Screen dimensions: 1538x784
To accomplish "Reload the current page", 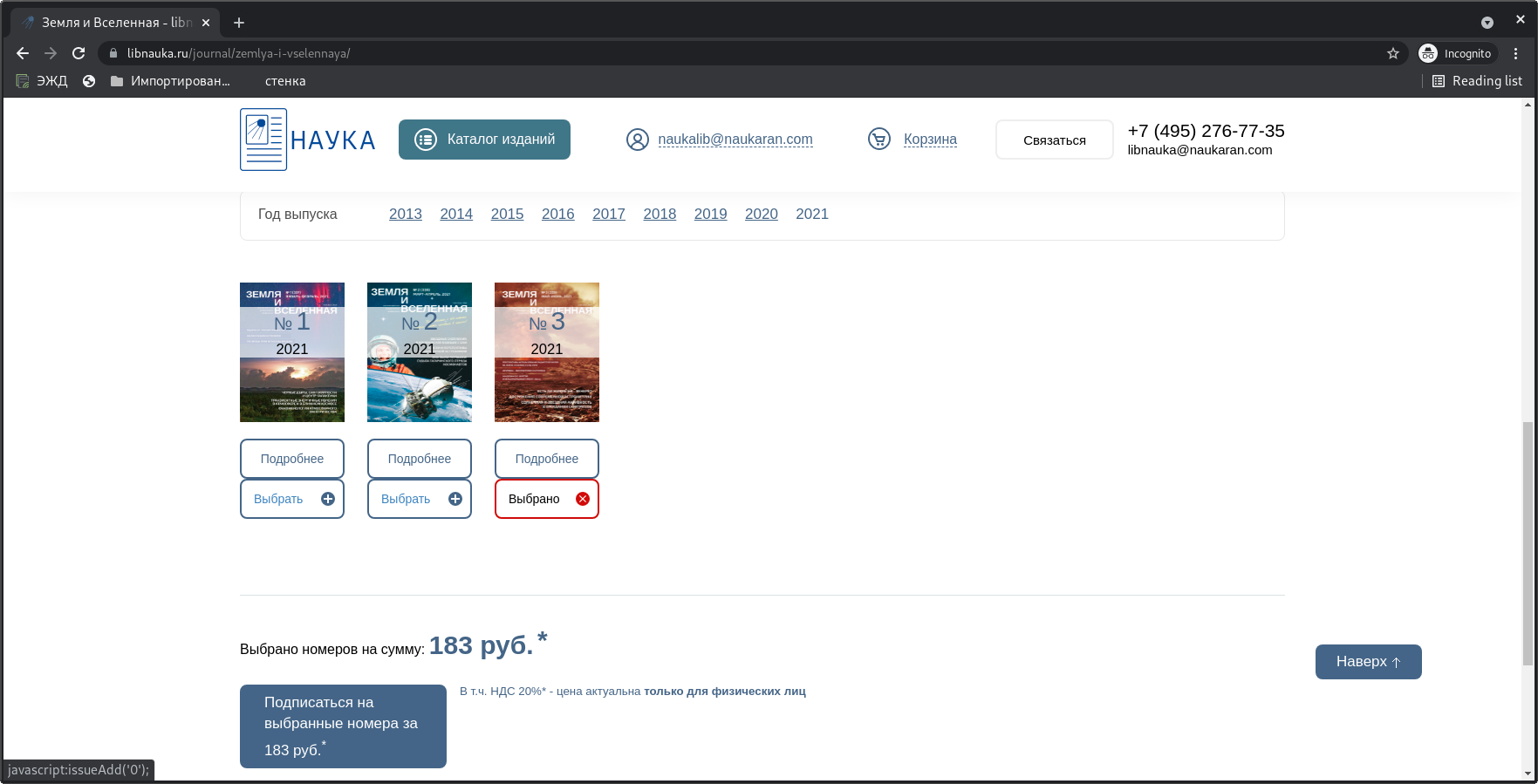I will point(79,53).
